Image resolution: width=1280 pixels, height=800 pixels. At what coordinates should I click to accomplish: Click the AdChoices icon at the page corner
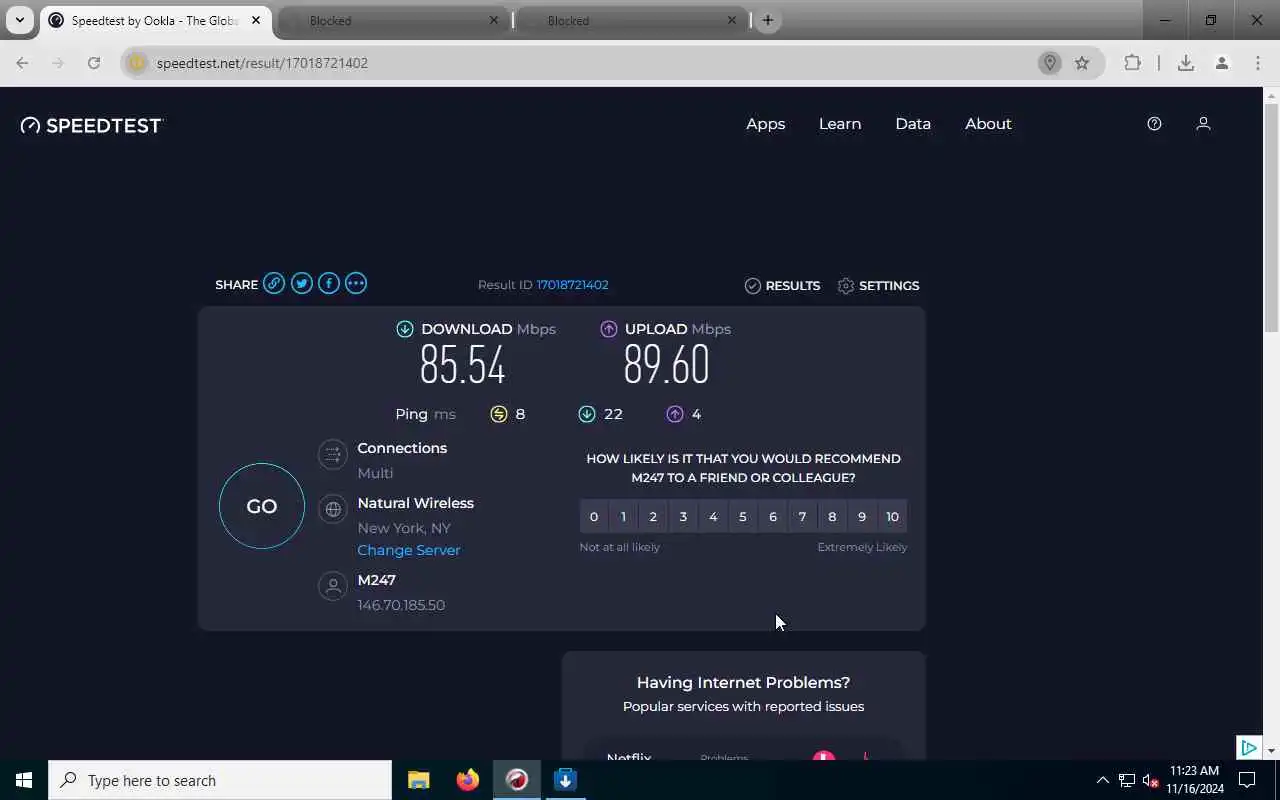(x=1248, y=747)
